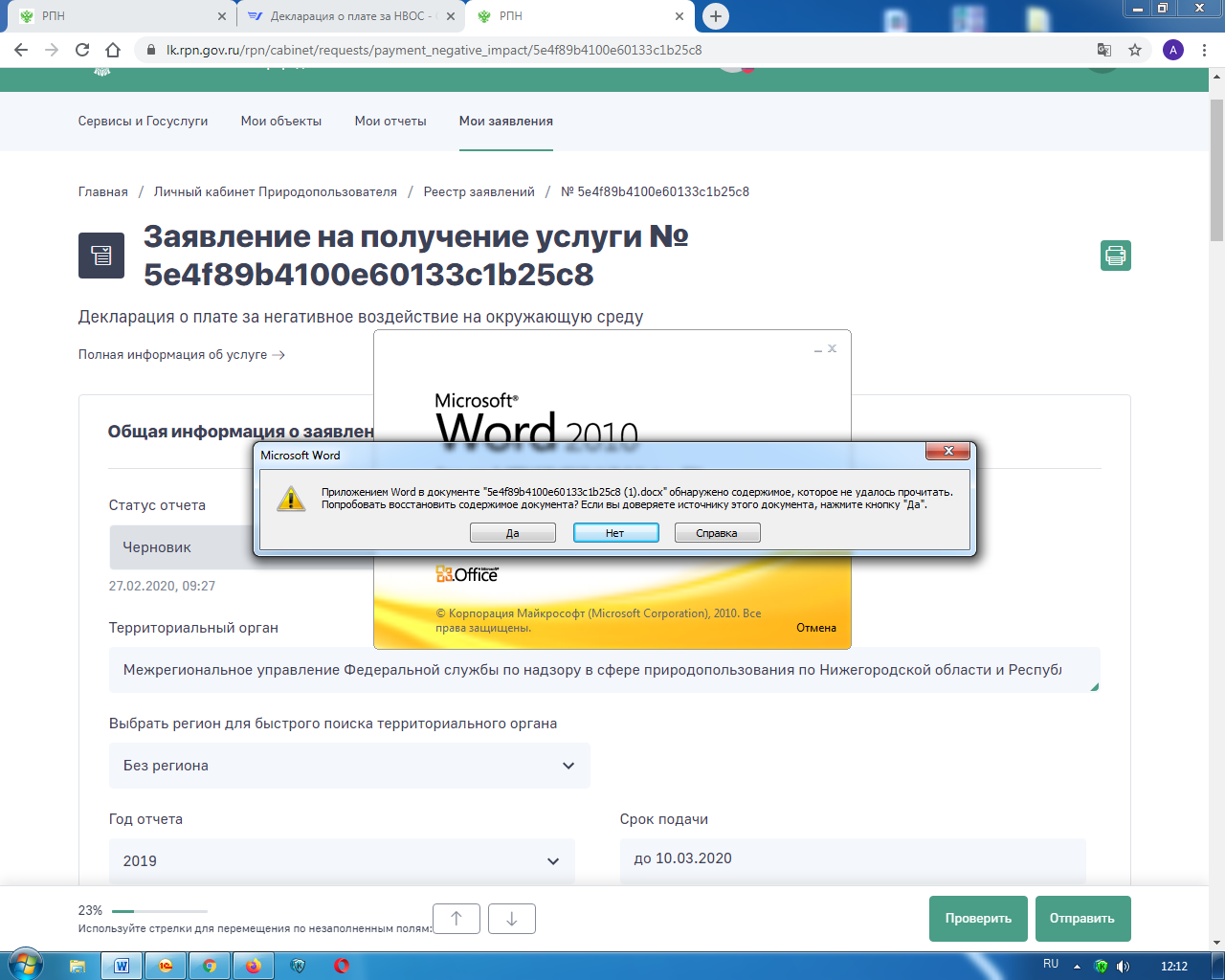Viewport: 1225px width, 980px height.
Task: Click the green print icon
Action: [x=1115, y=256]
